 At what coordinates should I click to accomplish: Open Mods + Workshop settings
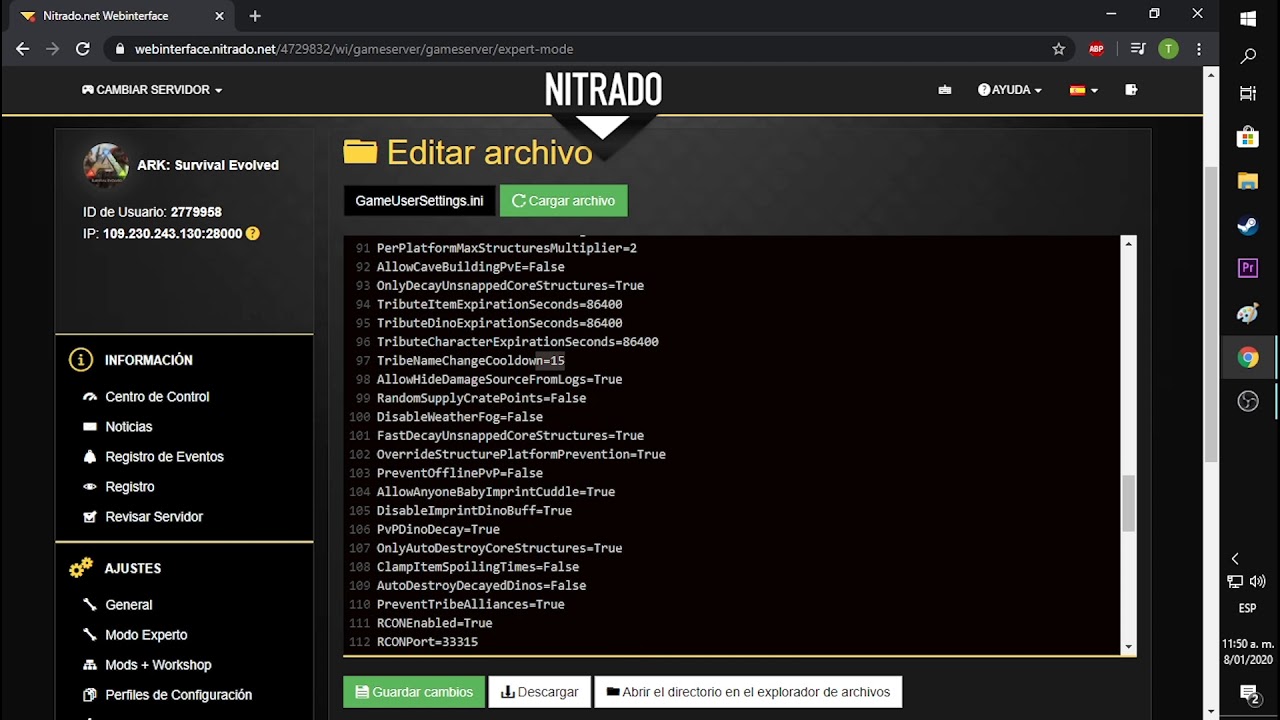coord(158,665)
